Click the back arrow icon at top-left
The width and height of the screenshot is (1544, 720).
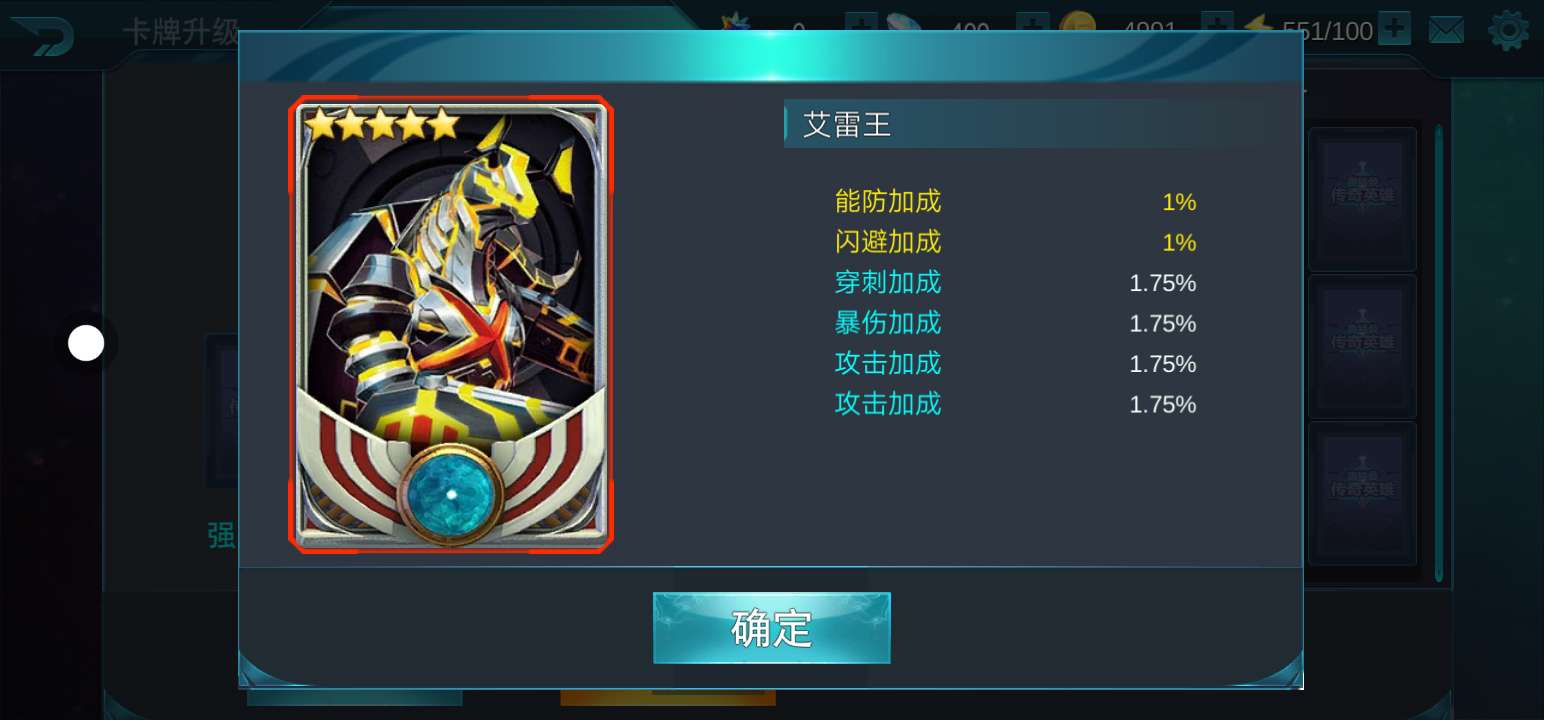(41, 33)
